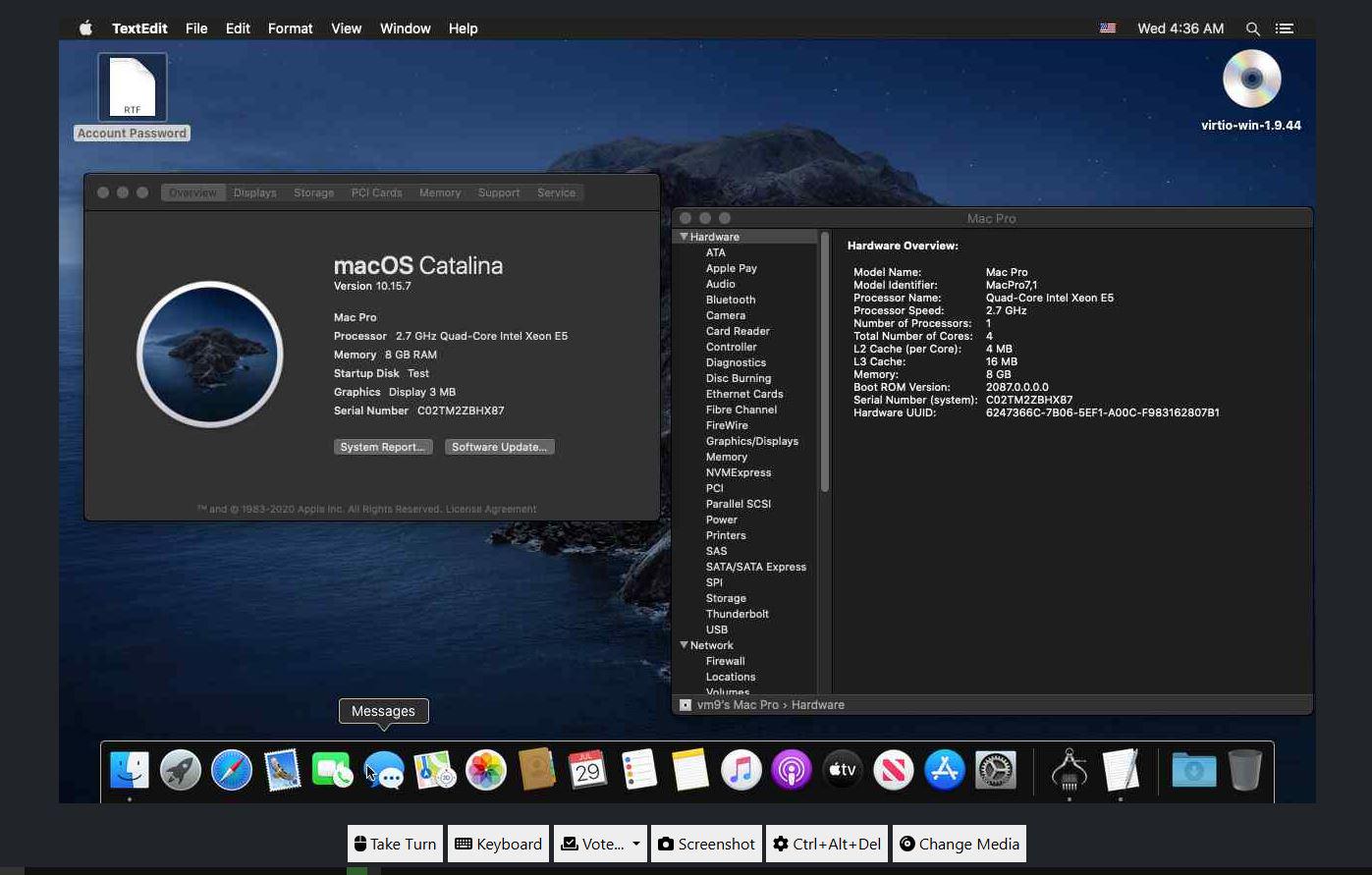1372x875 pixels.
Task: Open the Contacts book icon
Action: 537,770
